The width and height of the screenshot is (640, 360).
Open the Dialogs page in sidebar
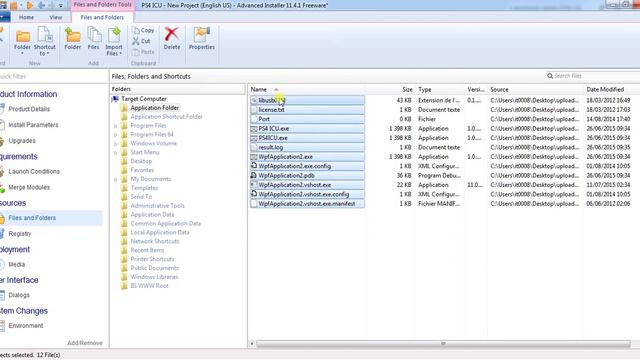pos(19,295)
